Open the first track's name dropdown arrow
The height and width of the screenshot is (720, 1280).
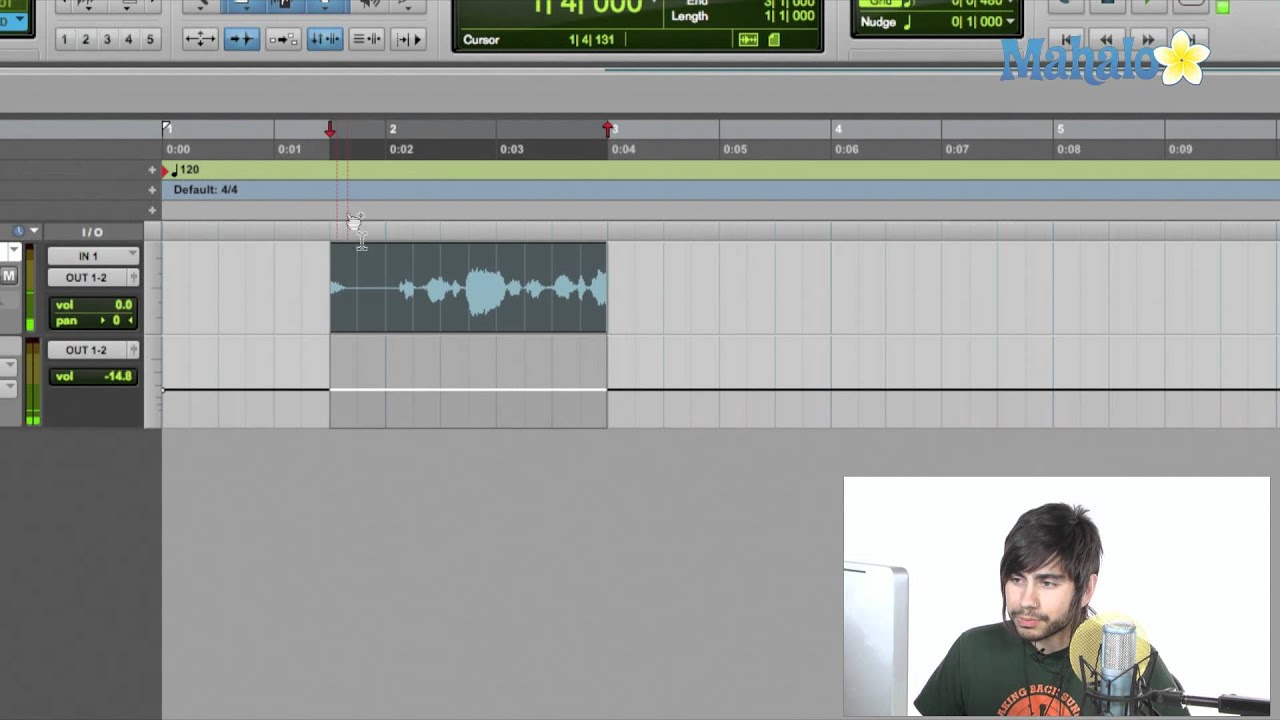[x=14, y=252]
